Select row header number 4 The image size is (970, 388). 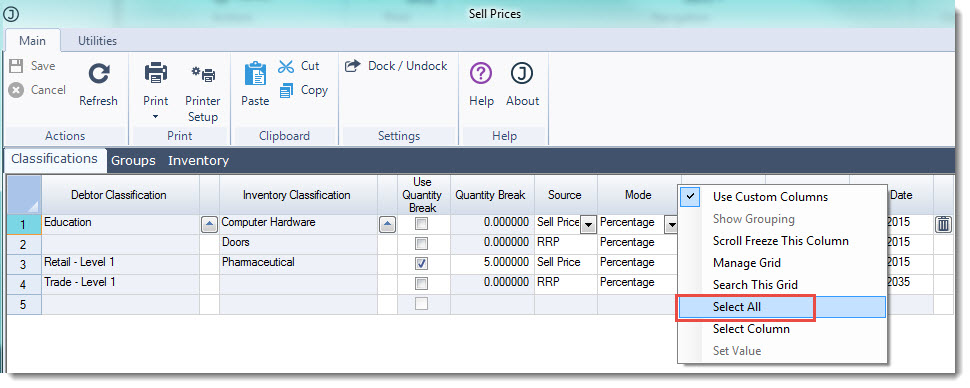24,284
